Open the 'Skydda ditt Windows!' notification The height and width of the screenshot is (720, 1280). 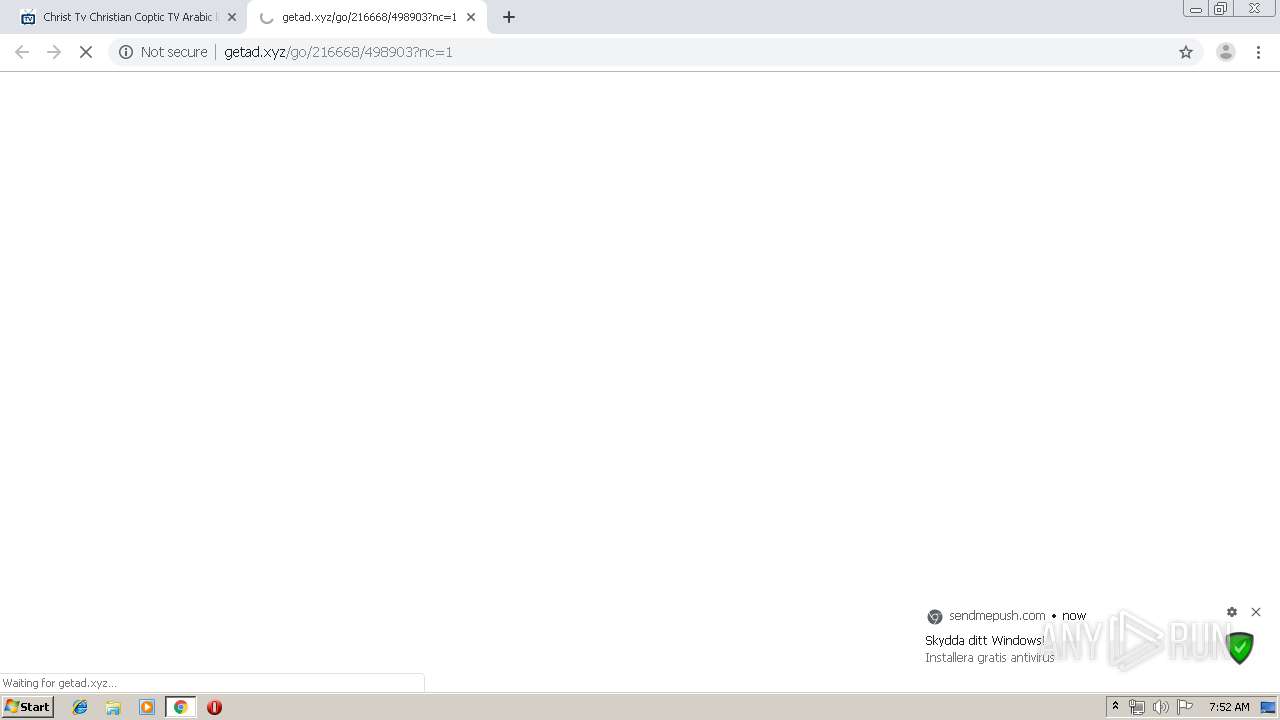984,640
